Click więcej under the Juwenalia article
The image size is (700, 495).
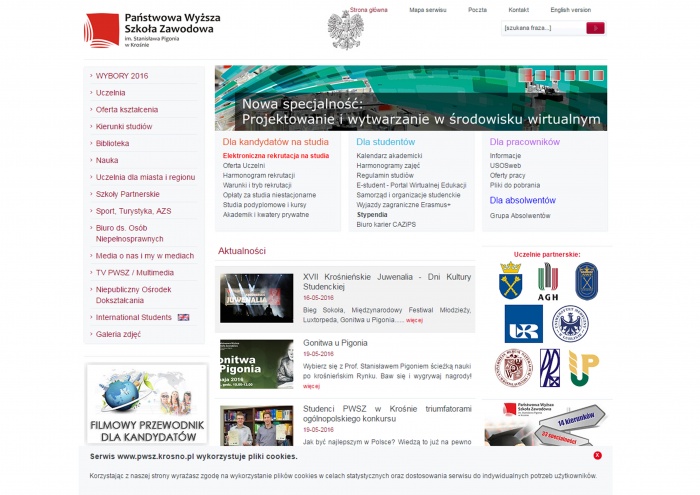pos(414,320)
